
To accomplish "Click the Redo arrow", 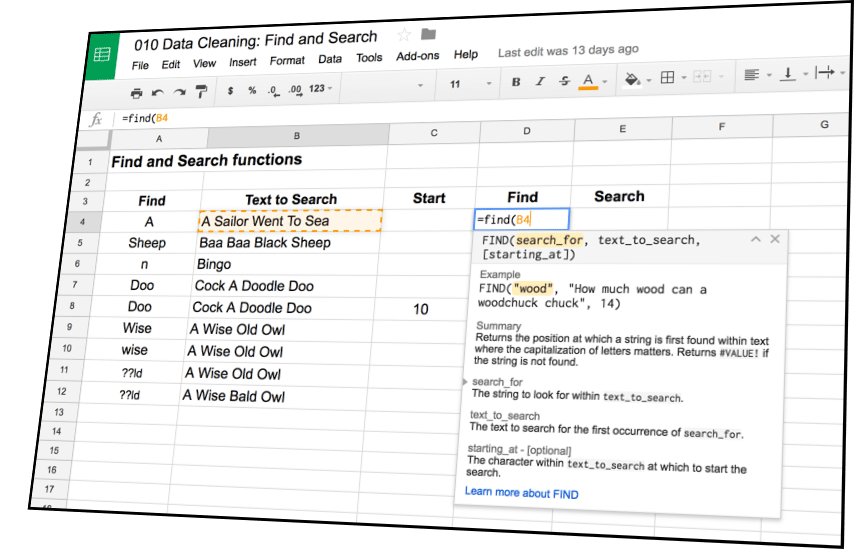I will coord(180,92).
